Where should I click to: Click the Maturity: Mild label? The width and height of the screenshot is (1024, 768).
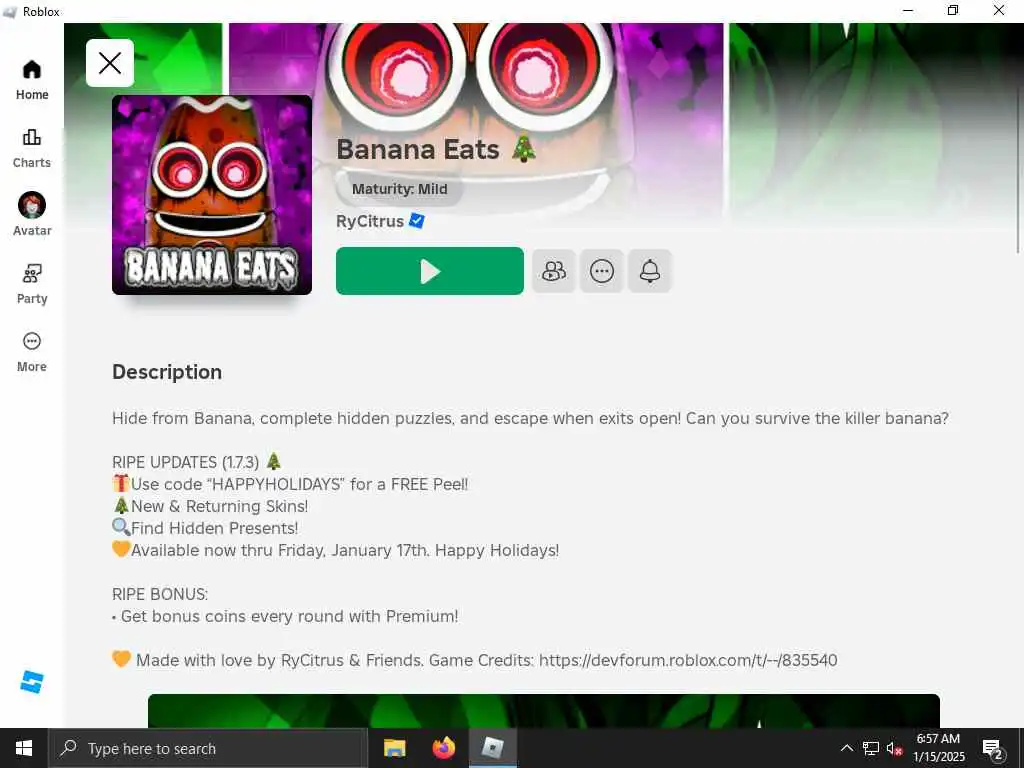[x=400, y=189]
